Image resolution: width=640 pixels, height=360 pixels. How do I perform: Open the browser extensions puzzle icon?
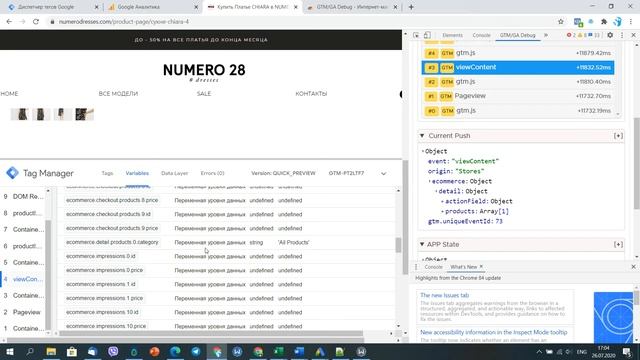tap(604, 22)
